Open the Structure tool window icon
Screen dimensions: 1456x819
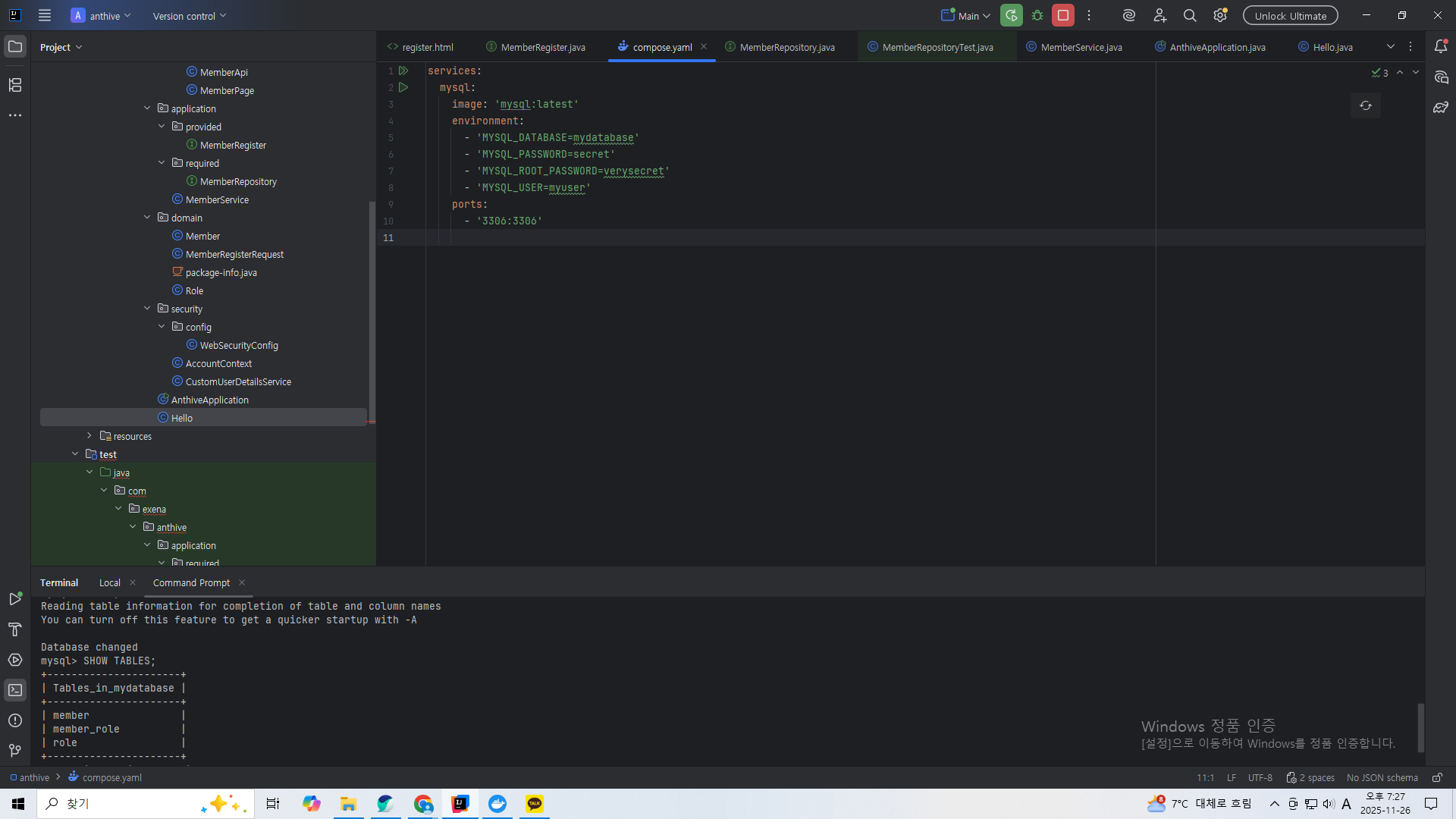15,85
